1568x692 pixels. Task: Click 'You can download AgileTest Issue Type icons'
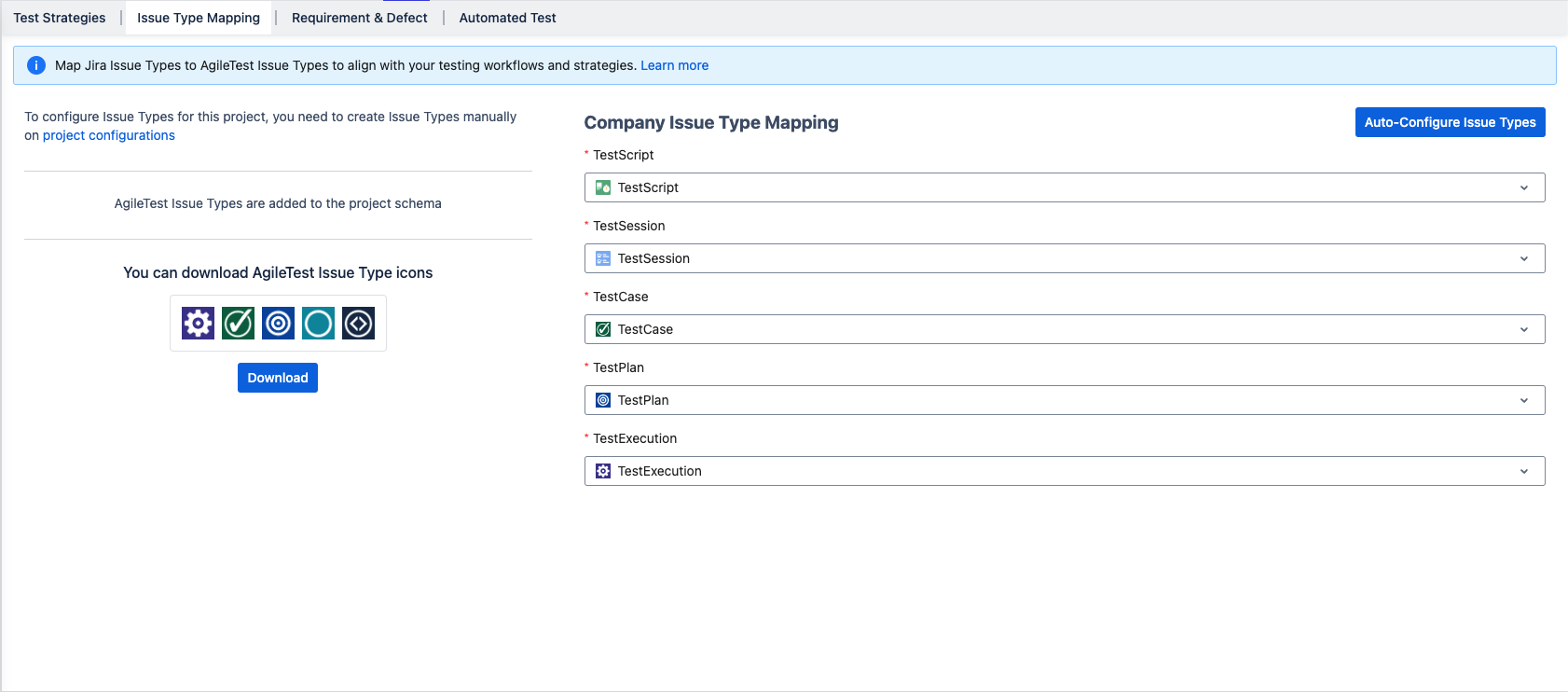point(278,272)
